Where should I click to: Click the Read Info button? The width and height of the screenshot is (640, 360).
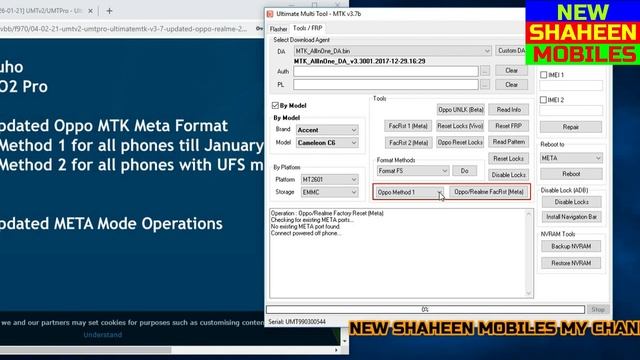[x=509, y=110]
